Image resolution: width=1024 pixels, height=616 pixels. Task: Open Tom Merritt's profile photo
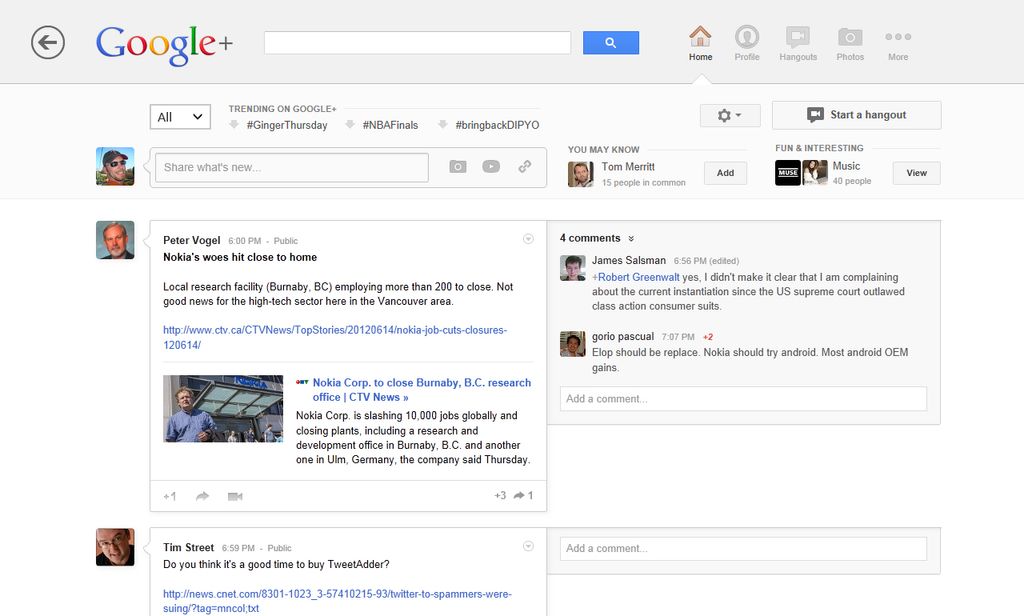pos(581,174)
